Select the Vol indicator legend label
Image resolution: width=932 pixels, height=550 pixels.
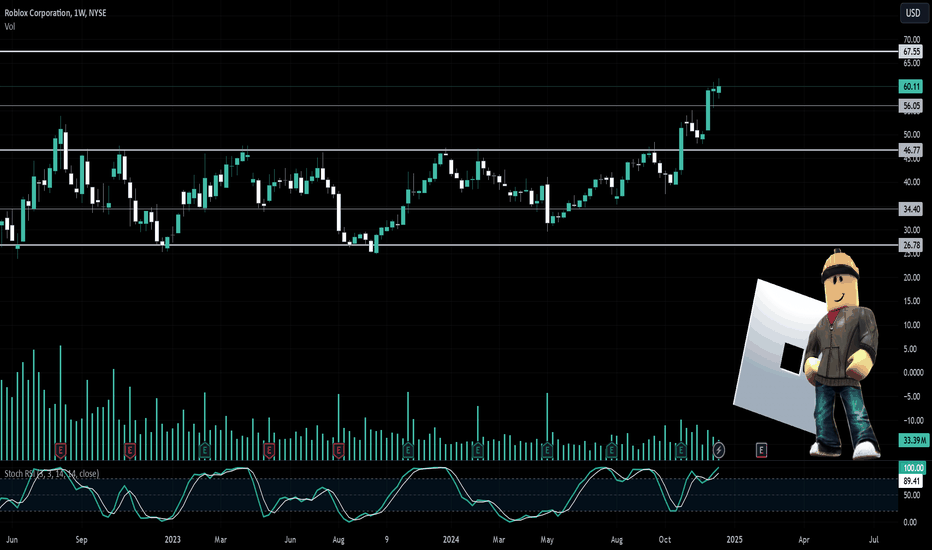click(10, 26)
